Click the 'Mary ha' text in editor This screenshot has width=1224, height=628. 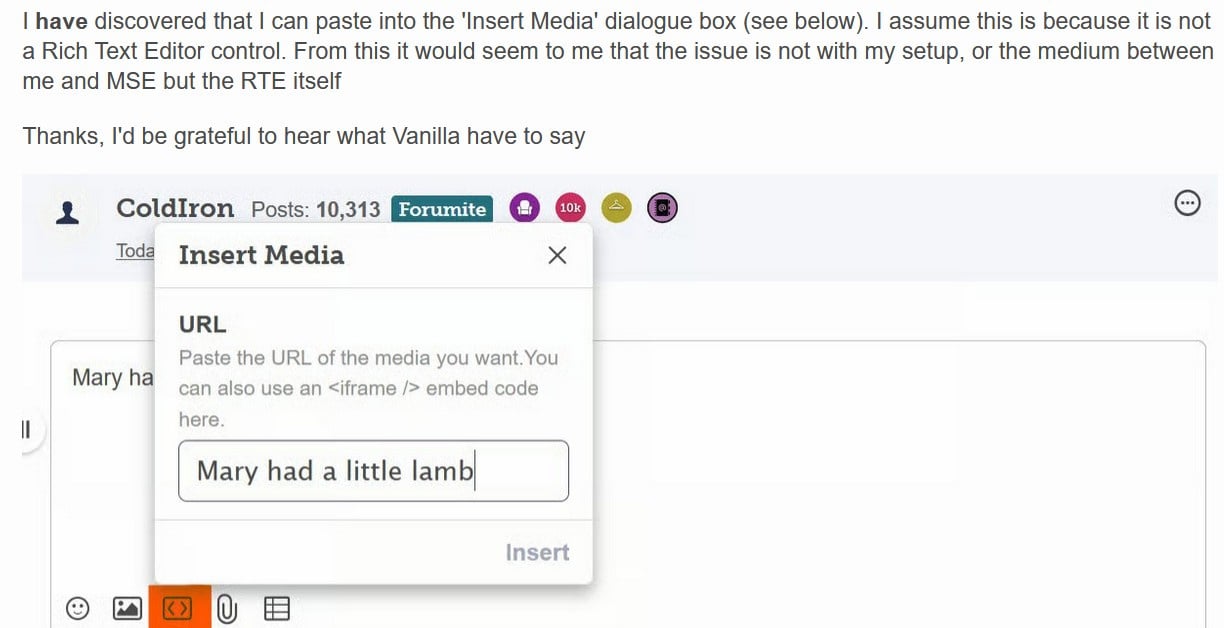pyautogui.click(x=112, y=378)
